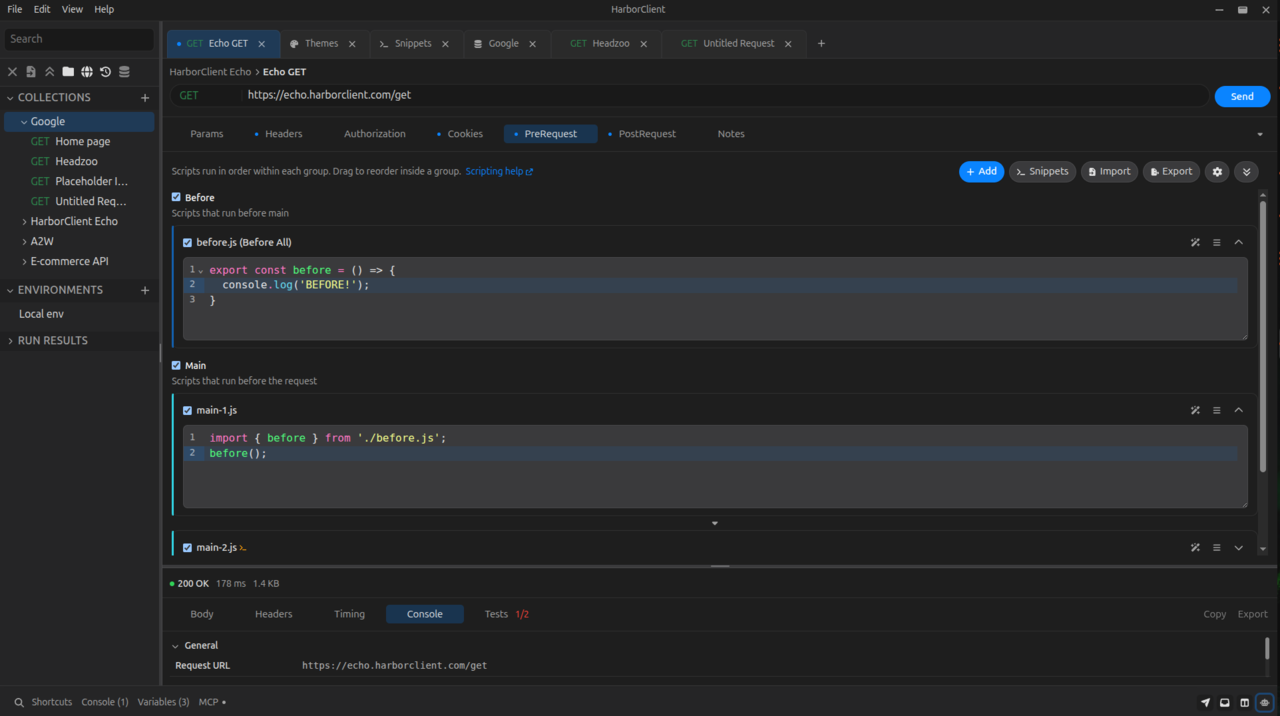Click the X icon in sidebar toolbar
The height and width of the screenshot is (716, 1280).
coord(13,72)
